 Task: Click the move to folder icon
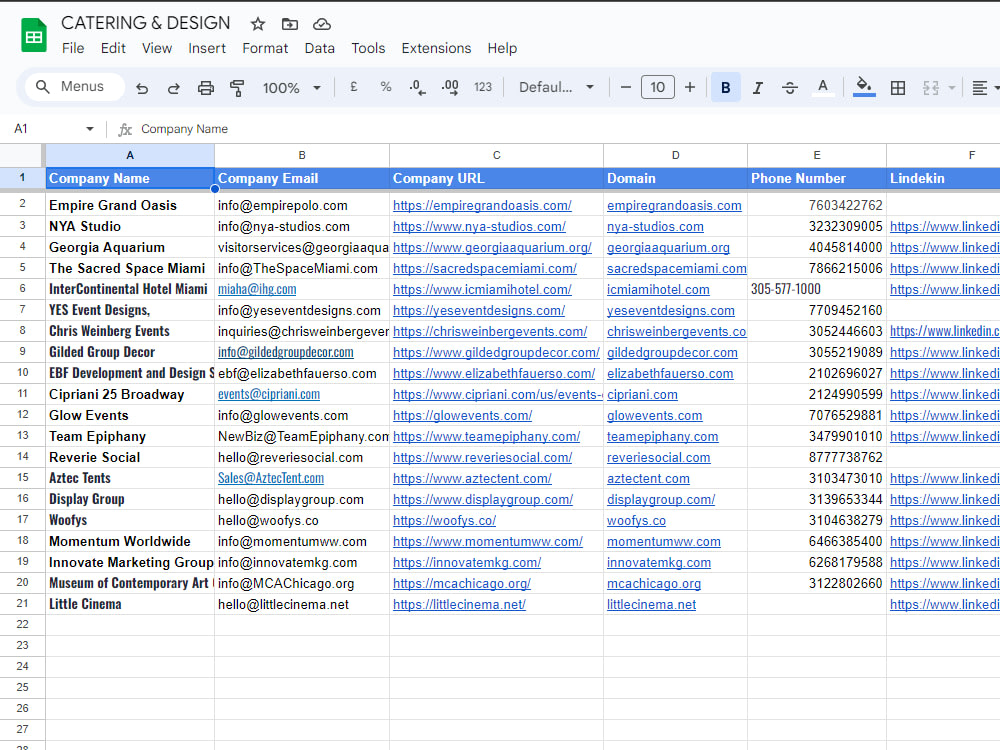pos(290,24)
